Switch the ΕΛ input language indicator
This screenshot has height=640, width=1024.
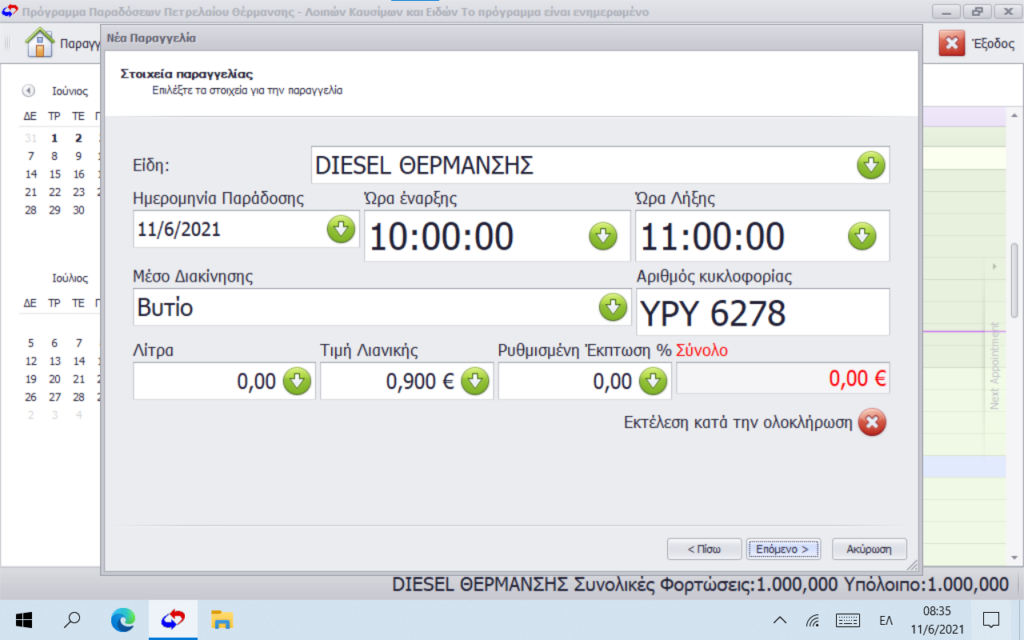[886, 620]
